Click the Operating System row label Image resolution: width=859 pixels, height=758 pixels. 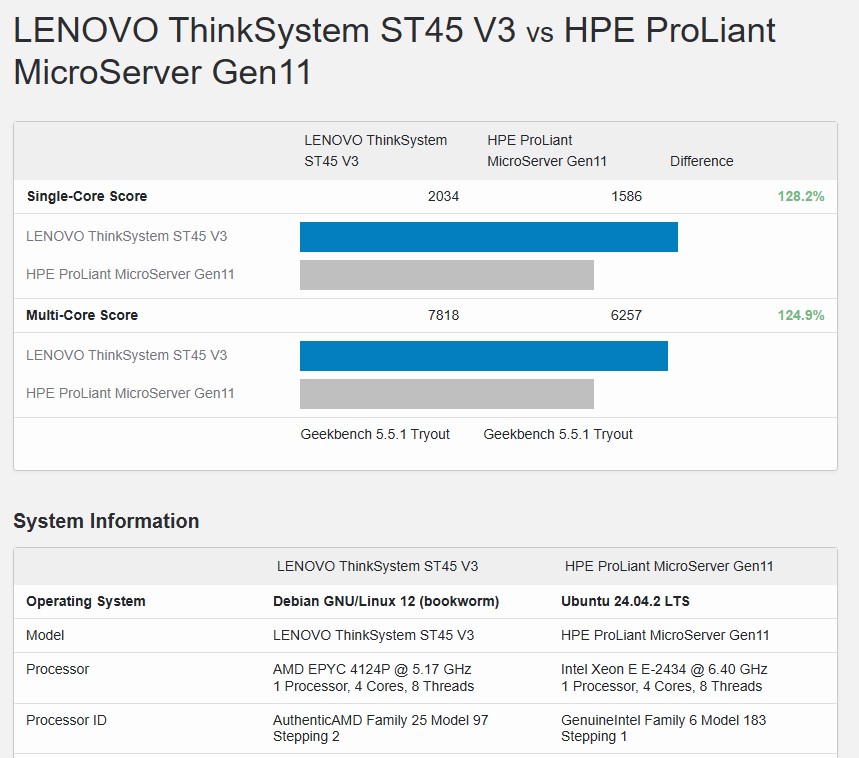85,601
